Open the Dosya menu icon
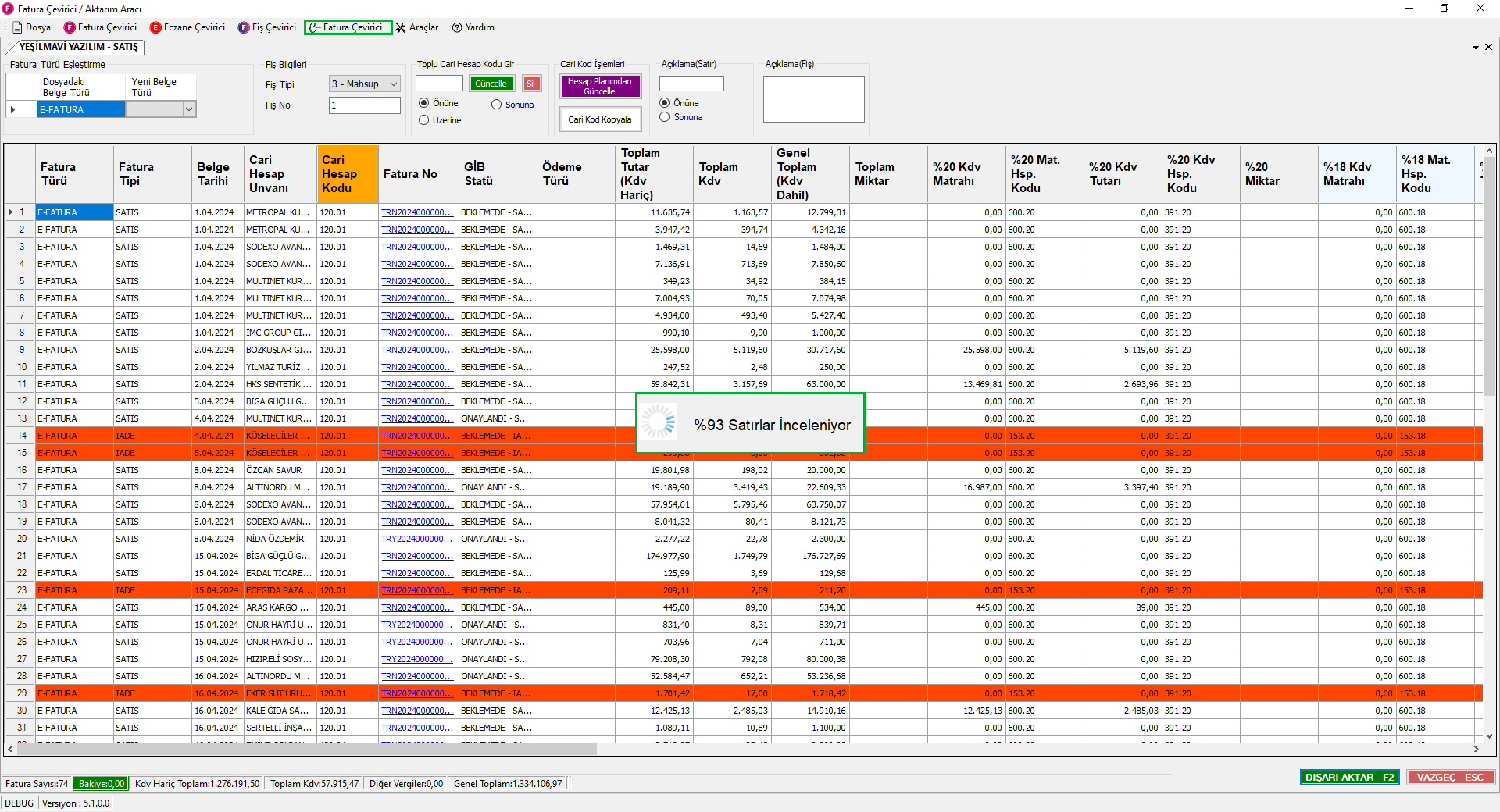Viewport: 1500px width, 812px height. (x=17, y=27)
